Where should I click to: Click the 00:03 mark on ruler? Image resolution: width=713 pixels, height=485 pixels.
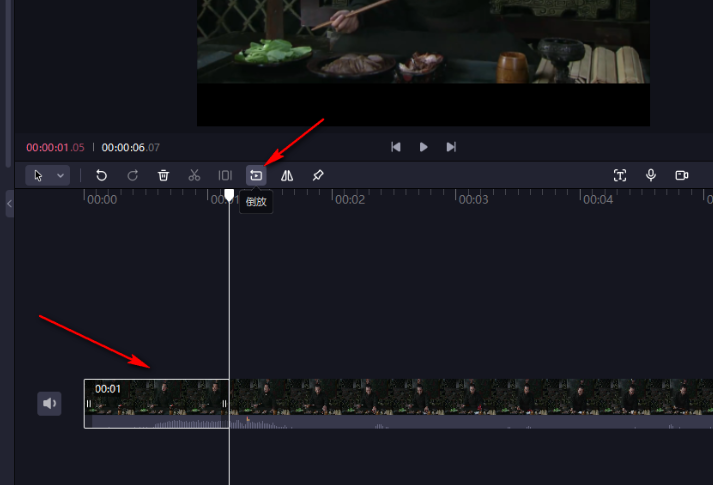pyautogui.click(x=473, y=200)
